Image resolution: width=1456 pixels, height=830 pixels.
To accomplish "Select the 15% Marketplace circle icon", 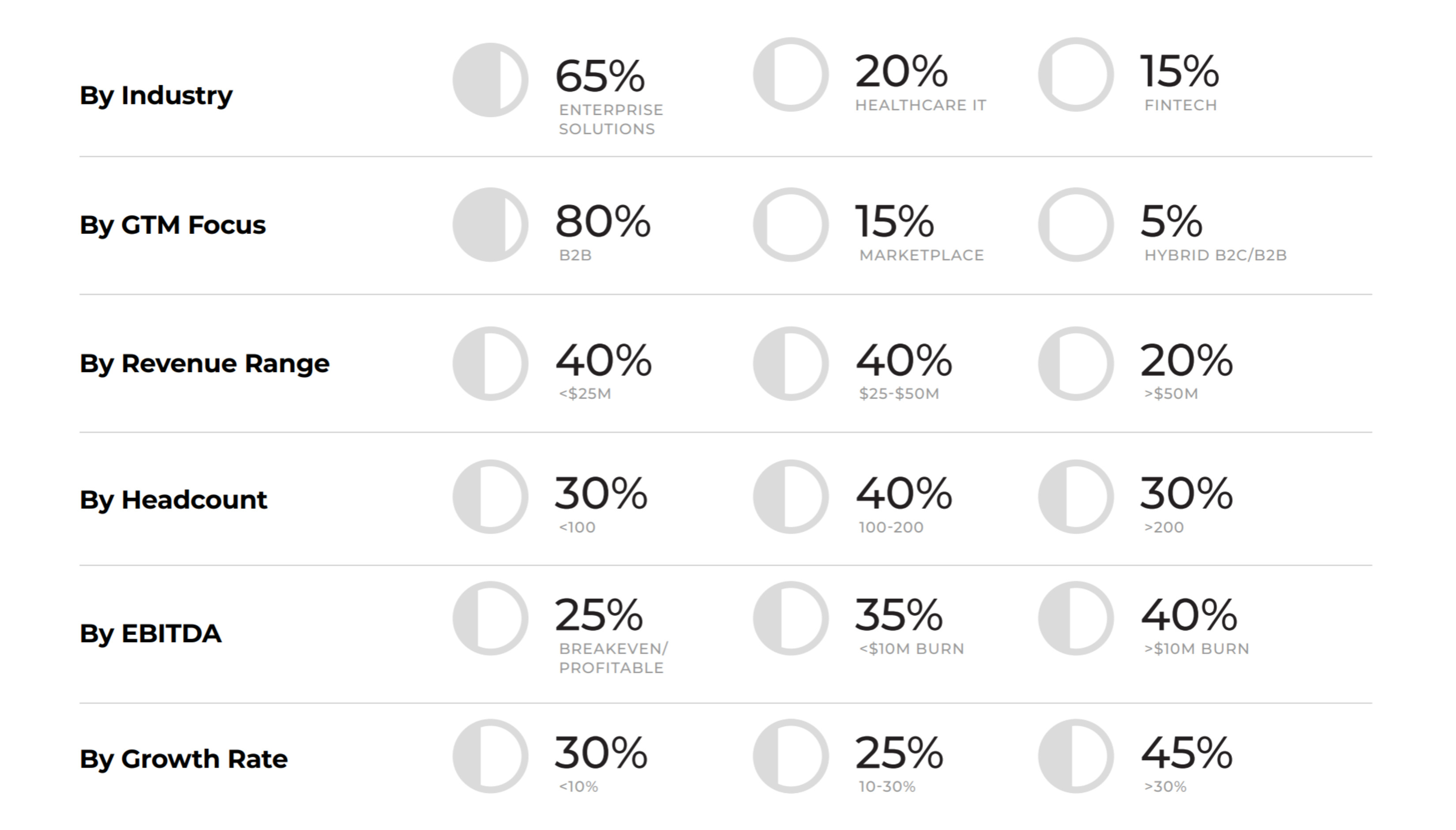I will [x=790, y=225].
